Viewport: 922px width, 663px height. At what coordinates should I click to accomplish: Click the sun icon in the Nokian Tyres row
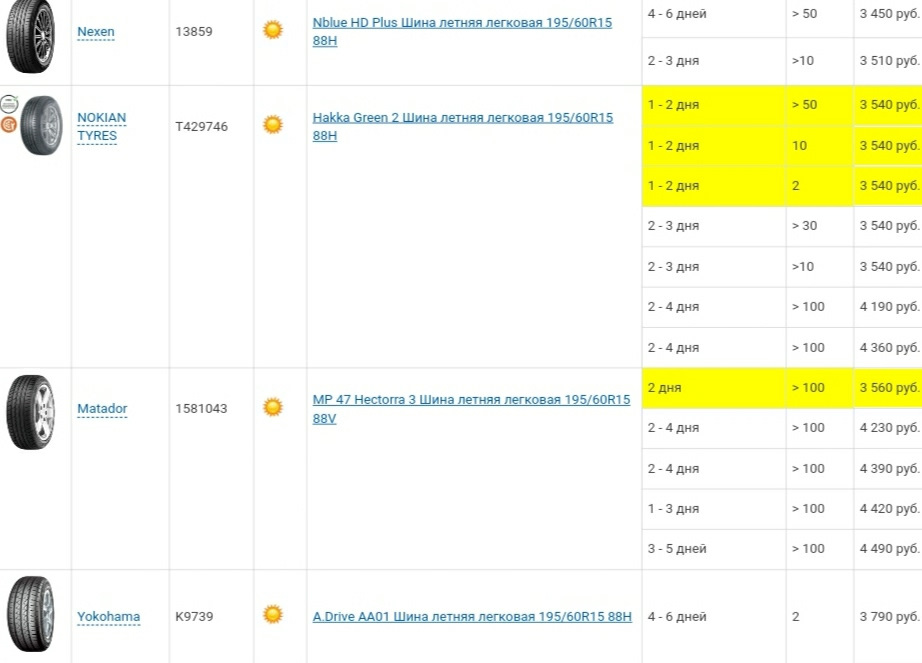[272, 125]
